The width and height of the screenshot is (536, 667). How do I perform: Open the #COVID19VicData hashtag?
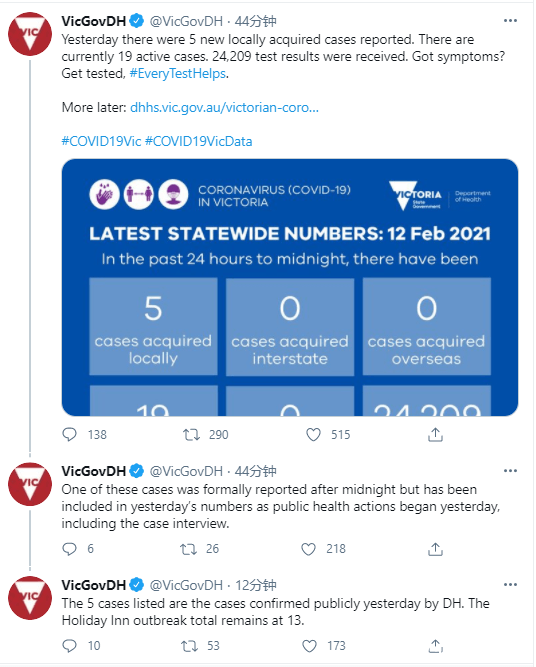tap(199, 141)
